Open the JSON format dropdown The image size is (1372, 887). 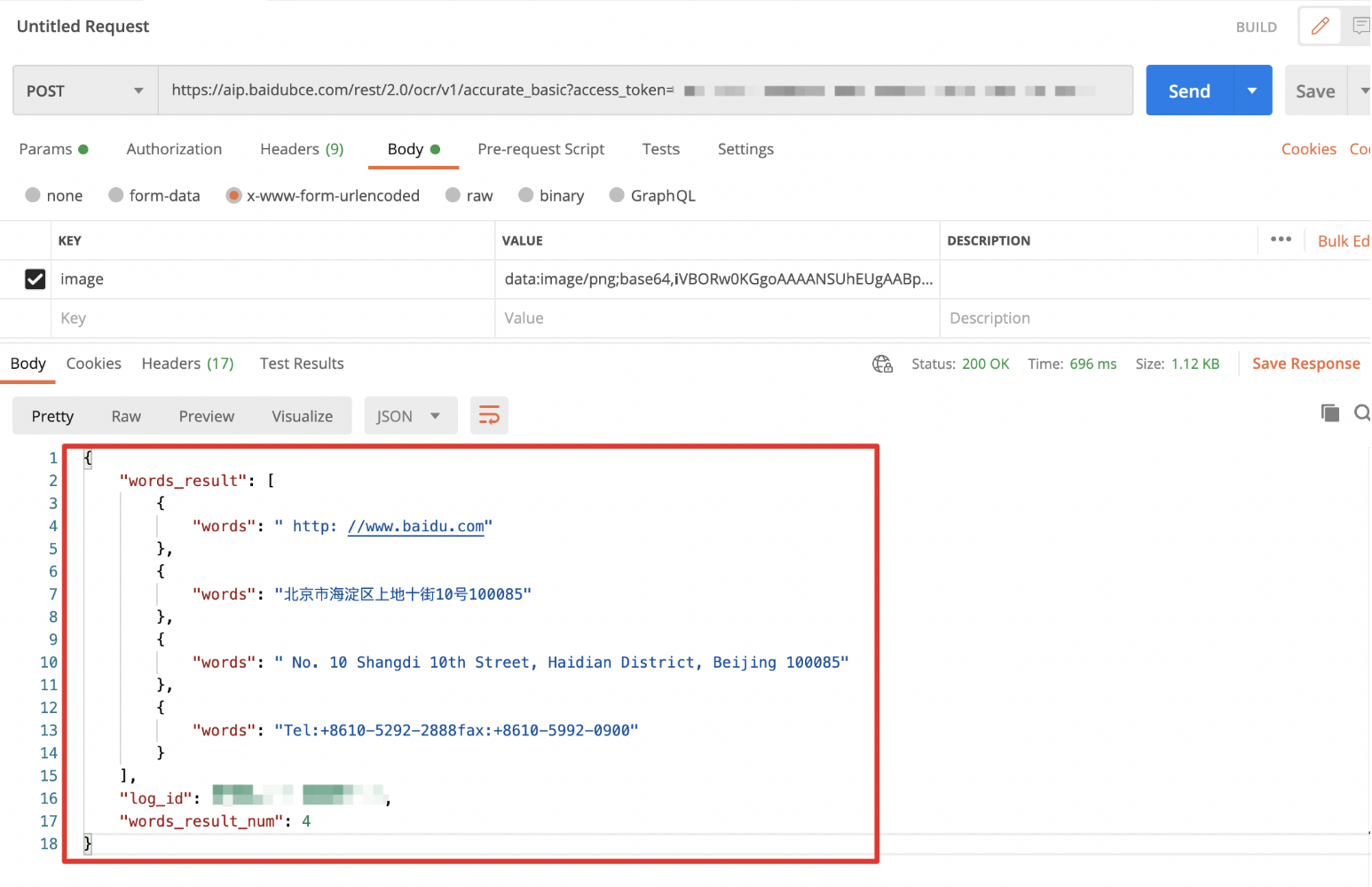pyautogui.click(x=410, y=416)
